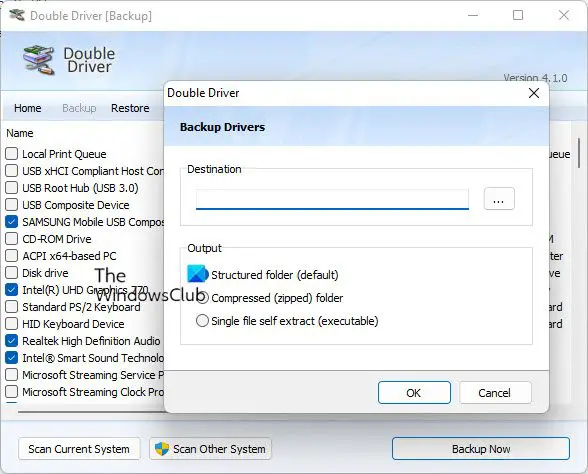588x474 pixels.
Task: Open the Backup menu
Action: (79, 108)
